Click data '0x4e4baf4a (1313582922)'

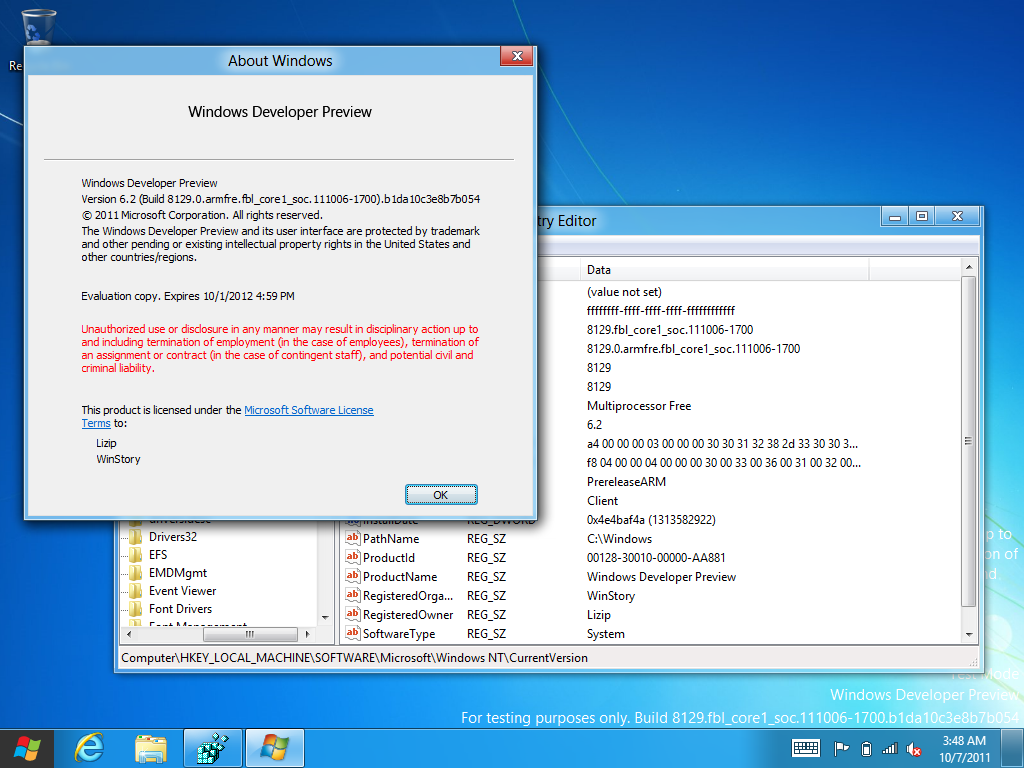click(x=651, y=520)
